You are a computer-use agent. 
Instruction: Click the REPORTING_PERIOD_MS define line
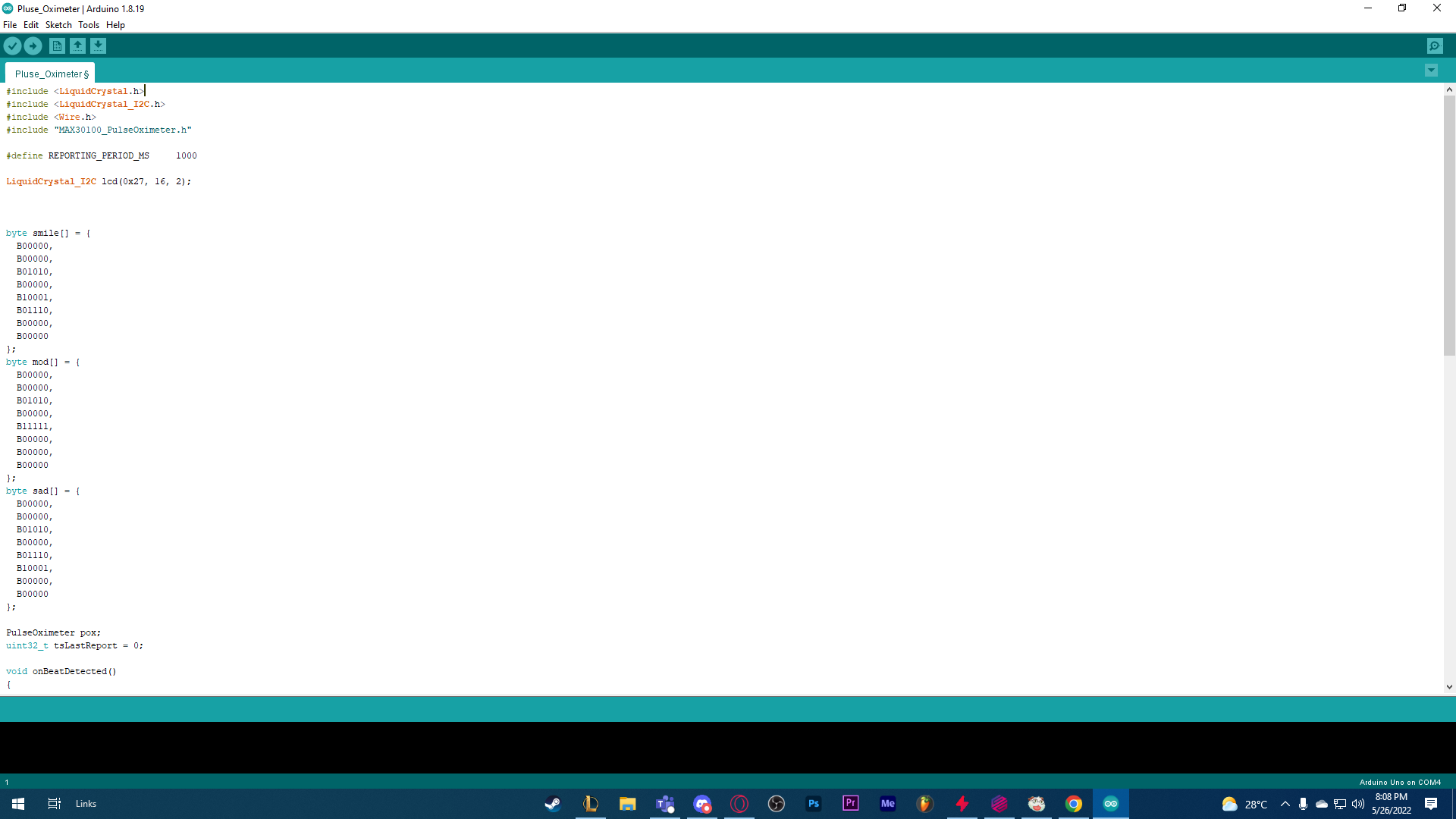click(x=102, y=155)
